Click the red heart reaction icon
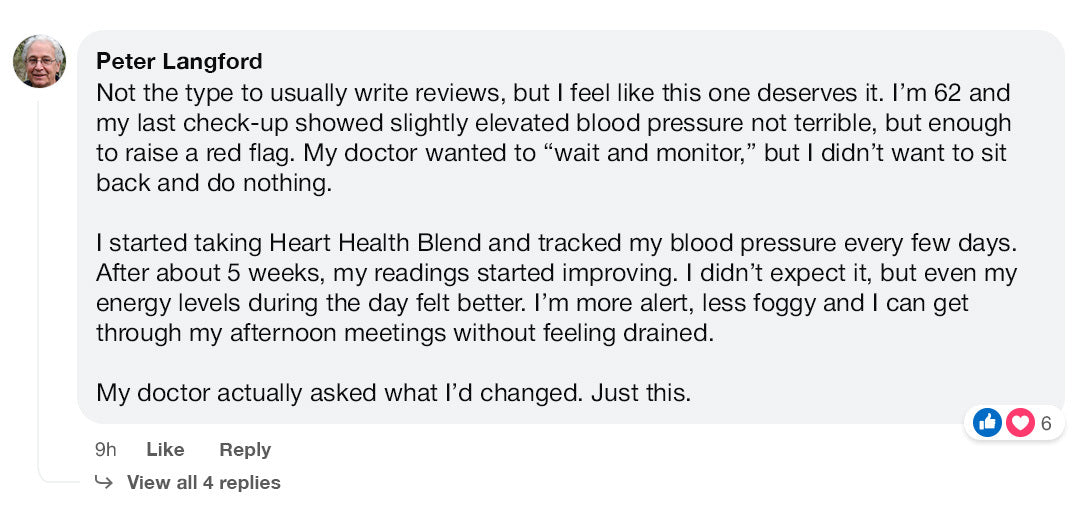This screenshot has width=1082, height=517. (1019, 423)
